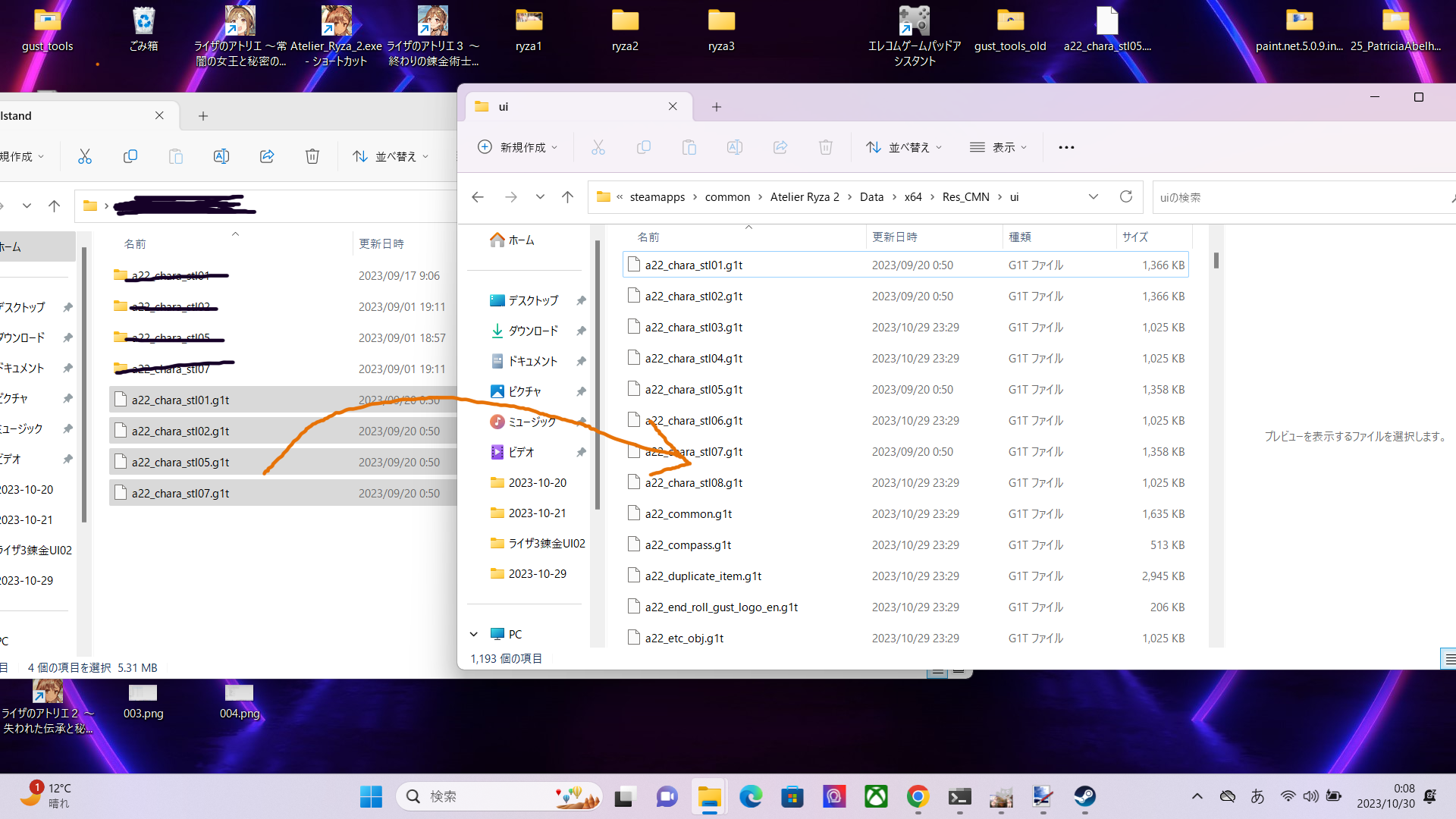1456x819 pixels.
Task: Click Rename icon in the ui window toolbar
Action: coord(735,147)
